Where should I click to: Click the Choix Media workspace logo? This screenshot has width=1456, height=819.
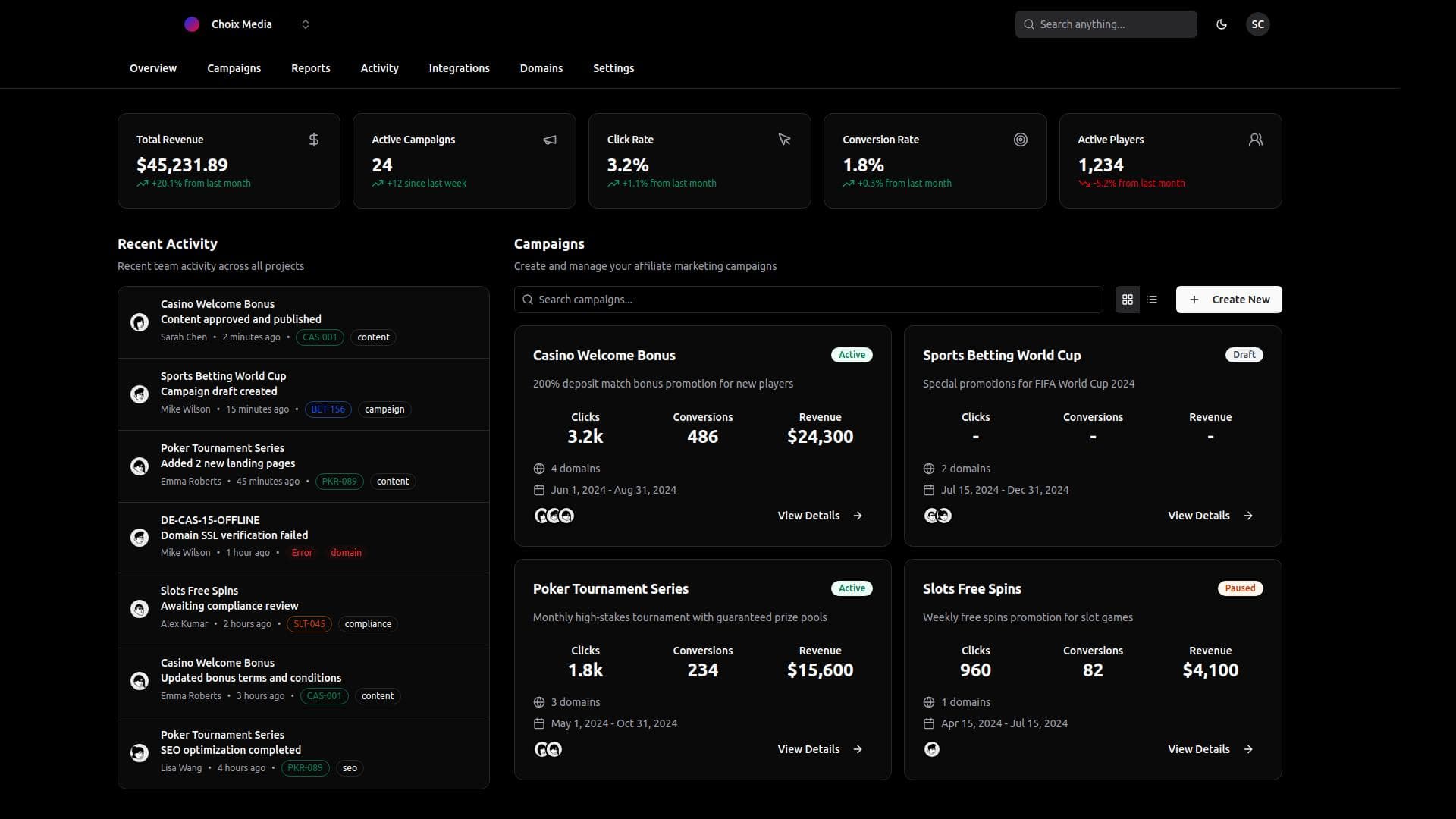pos(192,24)
